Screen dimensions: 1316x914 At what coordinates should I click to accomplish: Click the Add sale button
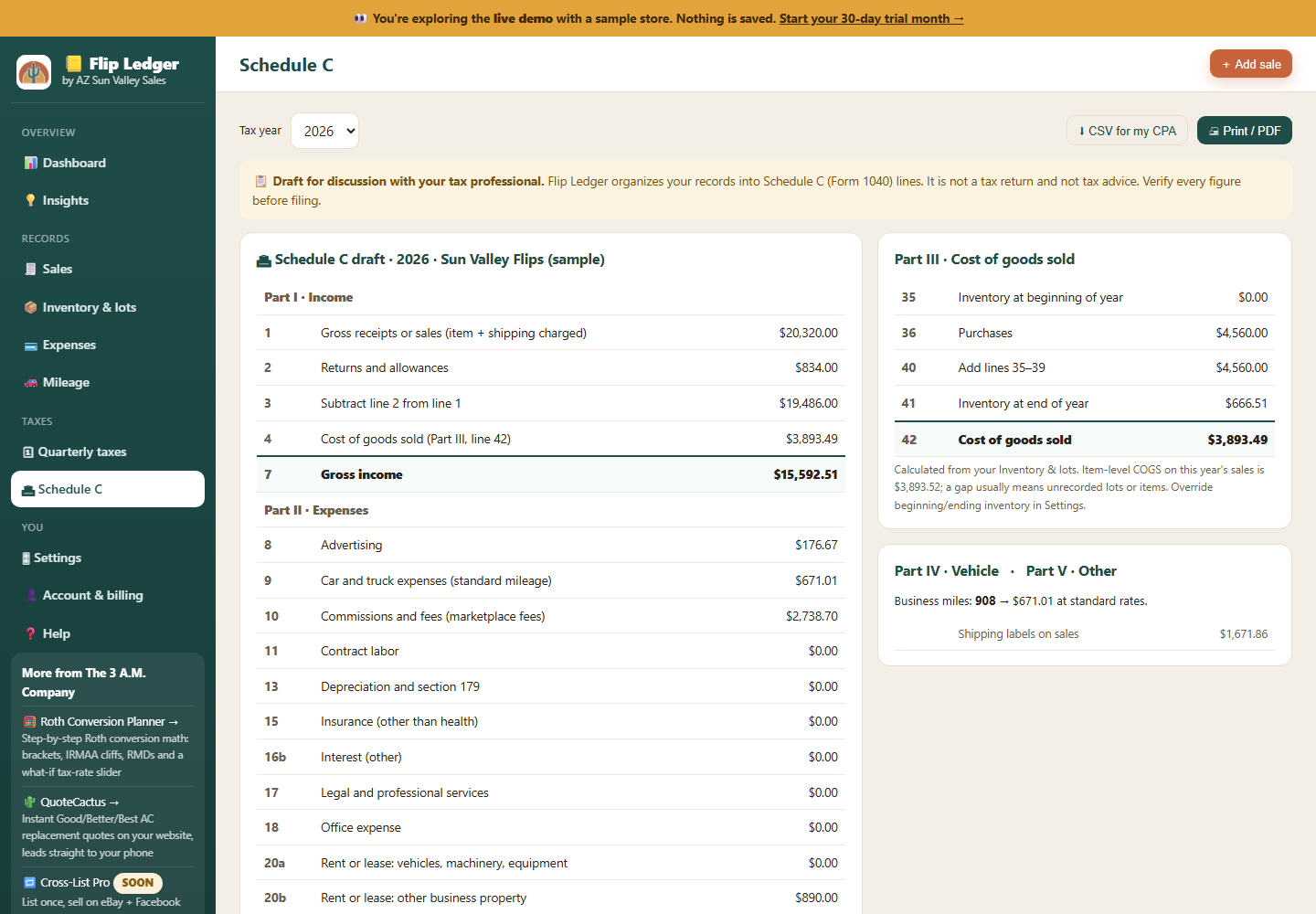click(1251, 64)
